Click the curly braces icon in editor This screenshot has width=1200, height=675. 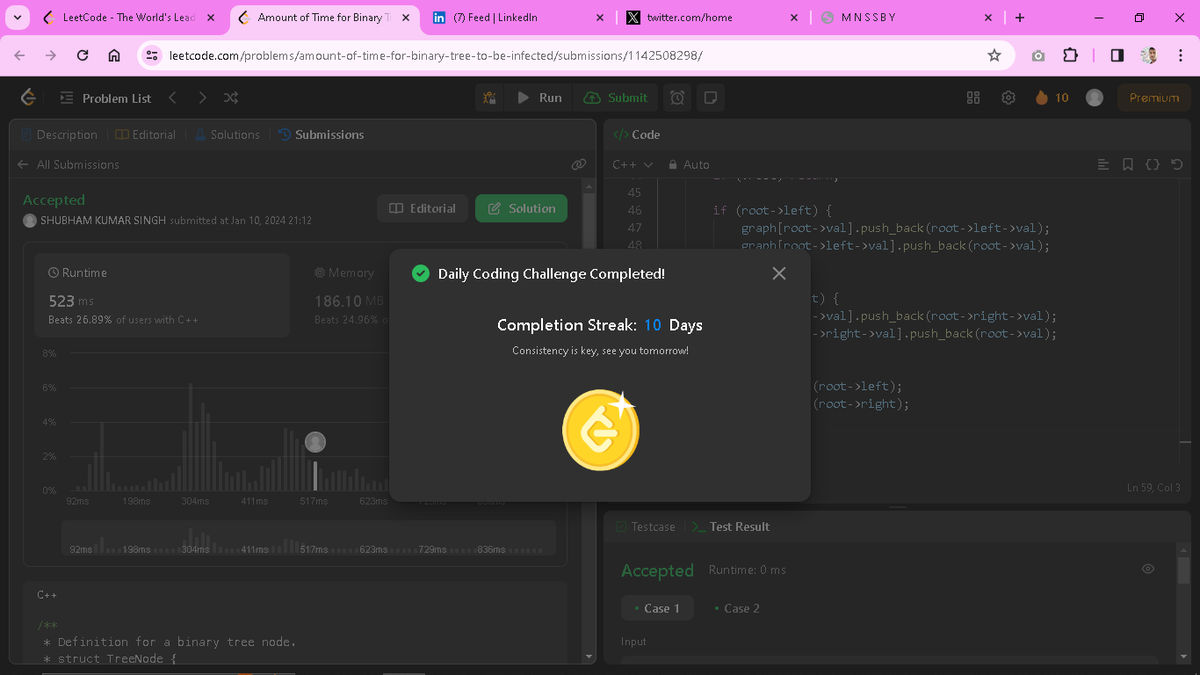coord(1152,165)
